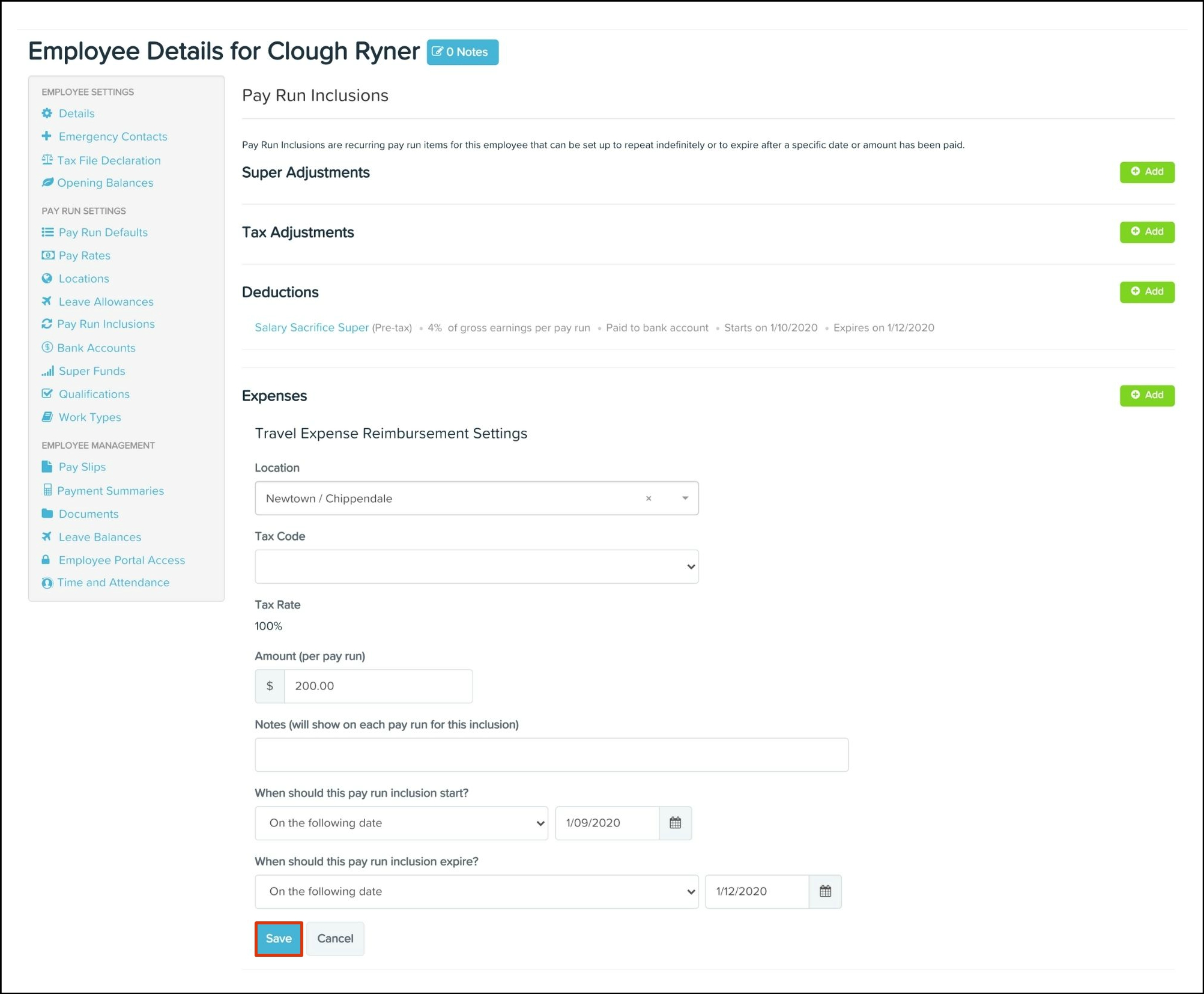Open the start date calendar picker icon
This screenshot has height=994, width=1204.
pos(675,823)
